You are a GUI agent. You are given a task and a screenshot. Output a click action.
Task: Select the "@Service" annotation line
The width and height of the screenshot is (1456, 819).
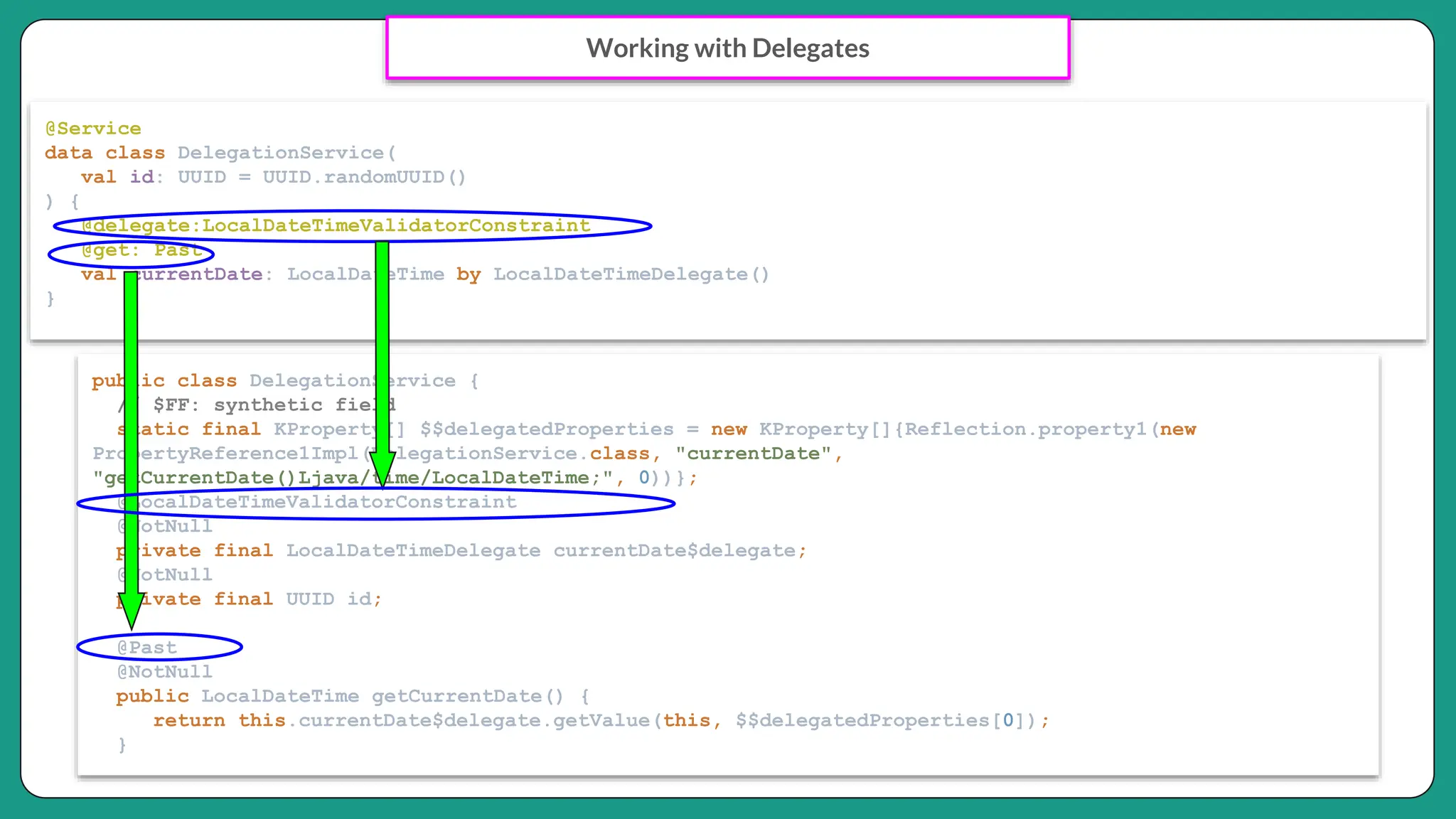tap(93, 129)
